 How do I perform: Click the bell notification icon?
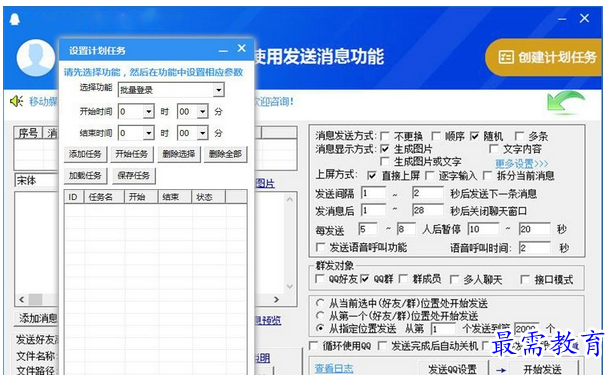(x=15, y=19)
